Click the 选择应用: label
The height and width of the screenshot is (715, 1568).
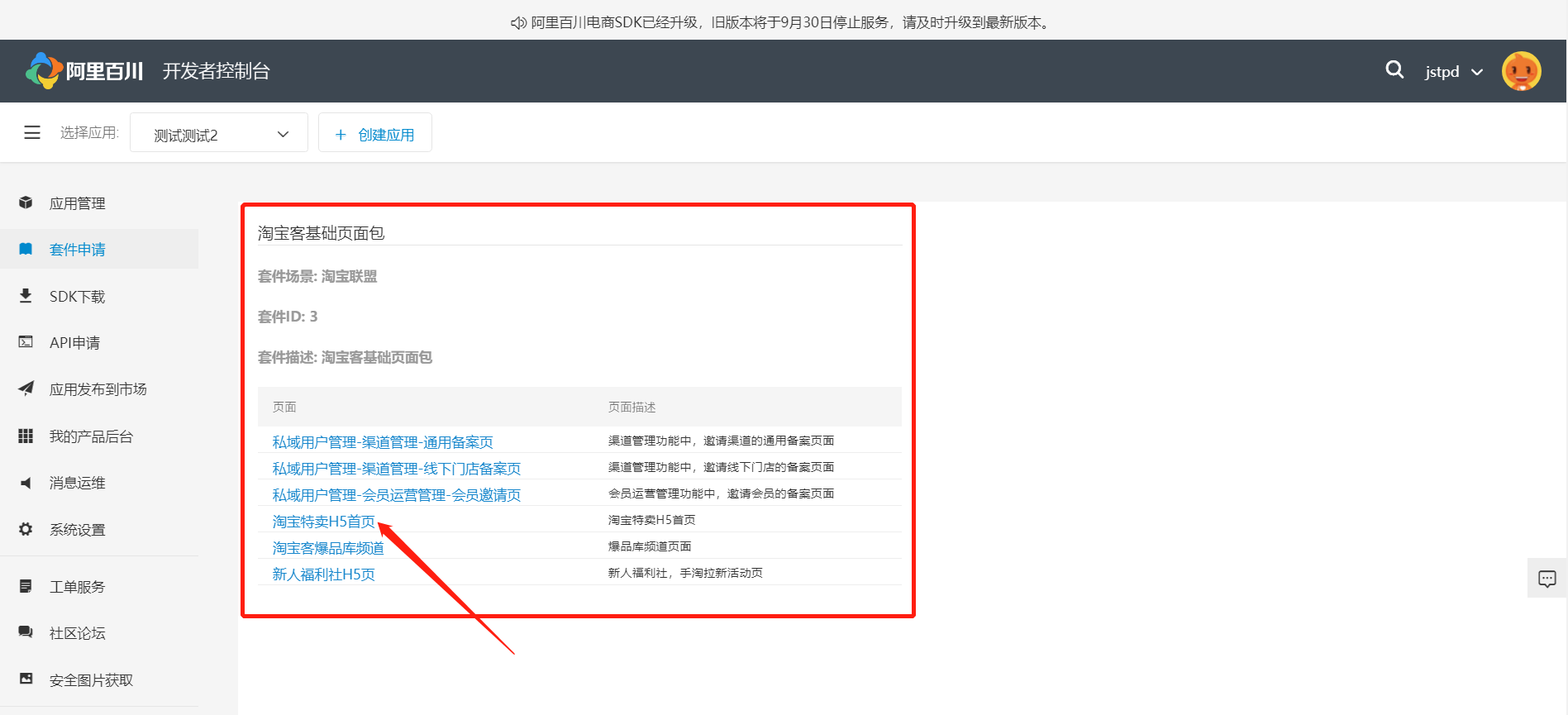tap(89, 132)
